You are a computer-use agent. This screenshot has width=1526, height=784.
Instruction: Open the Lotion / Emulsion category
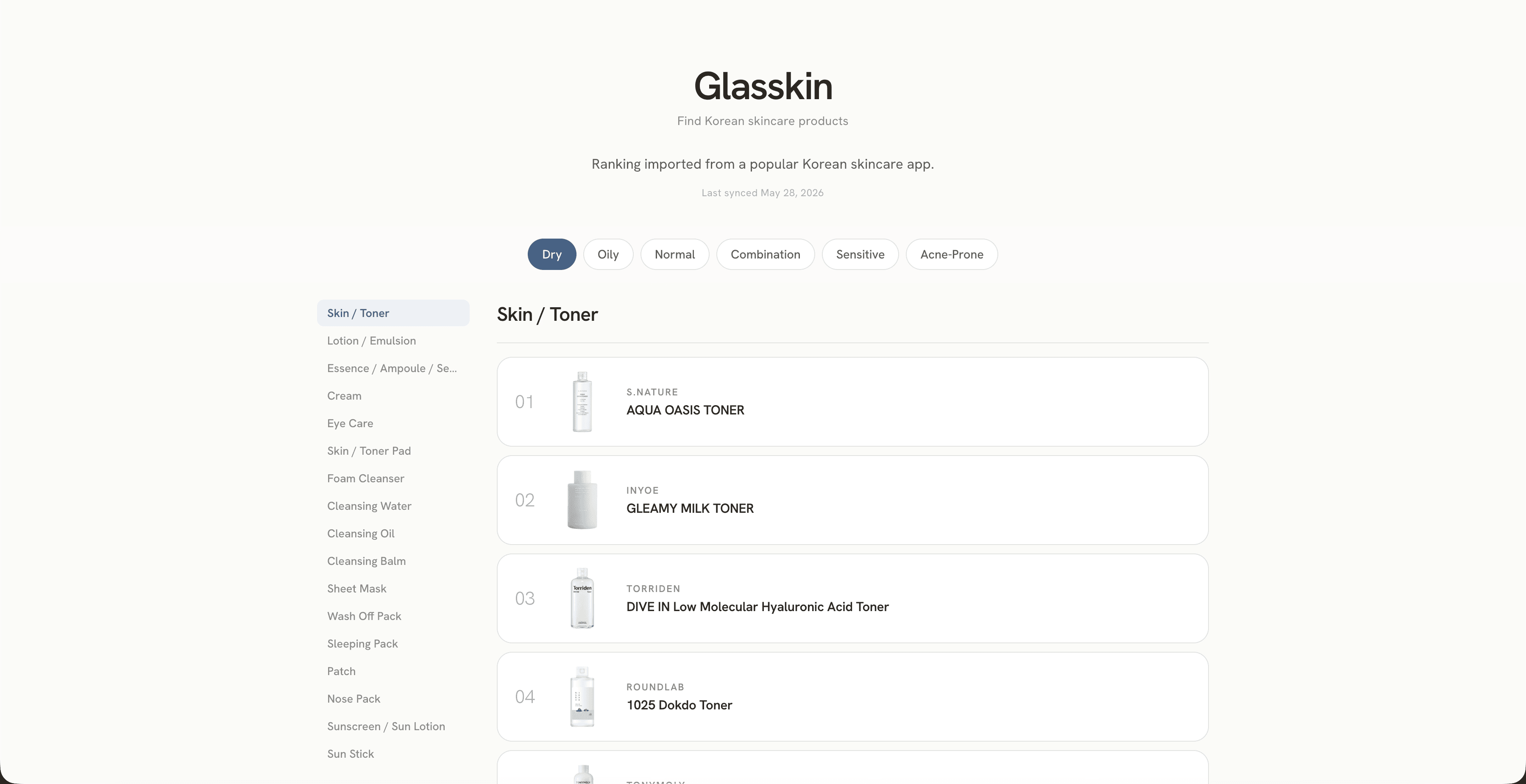tap(393, 340)
